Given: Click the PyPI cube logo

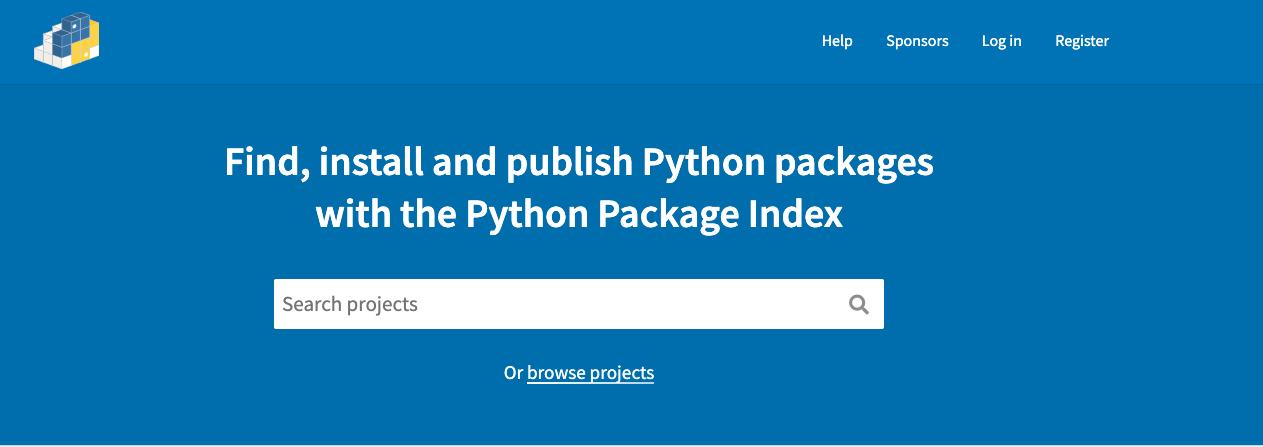Looking at the screenshot, I should (67, 41).
